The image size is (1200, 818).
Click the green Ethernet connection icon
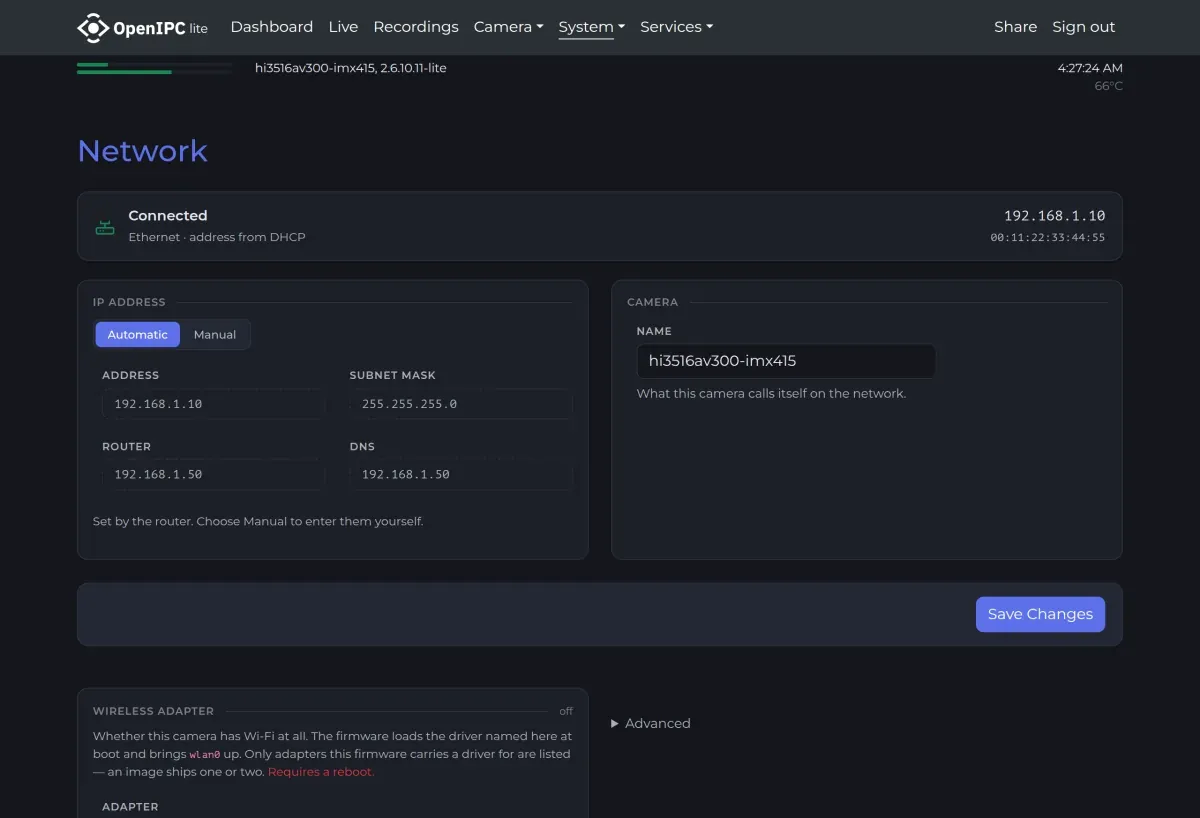105,227
